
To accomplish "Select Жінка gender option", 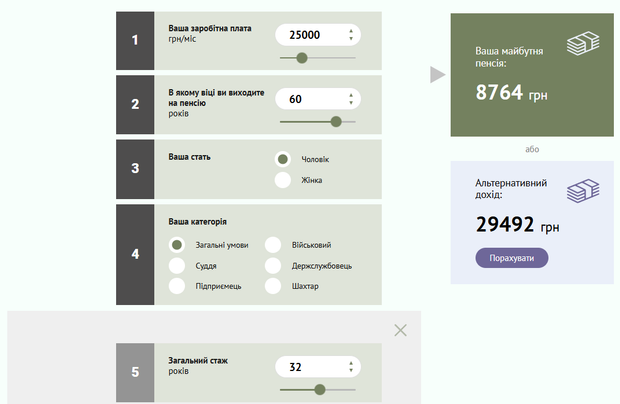I will point(283,180).
